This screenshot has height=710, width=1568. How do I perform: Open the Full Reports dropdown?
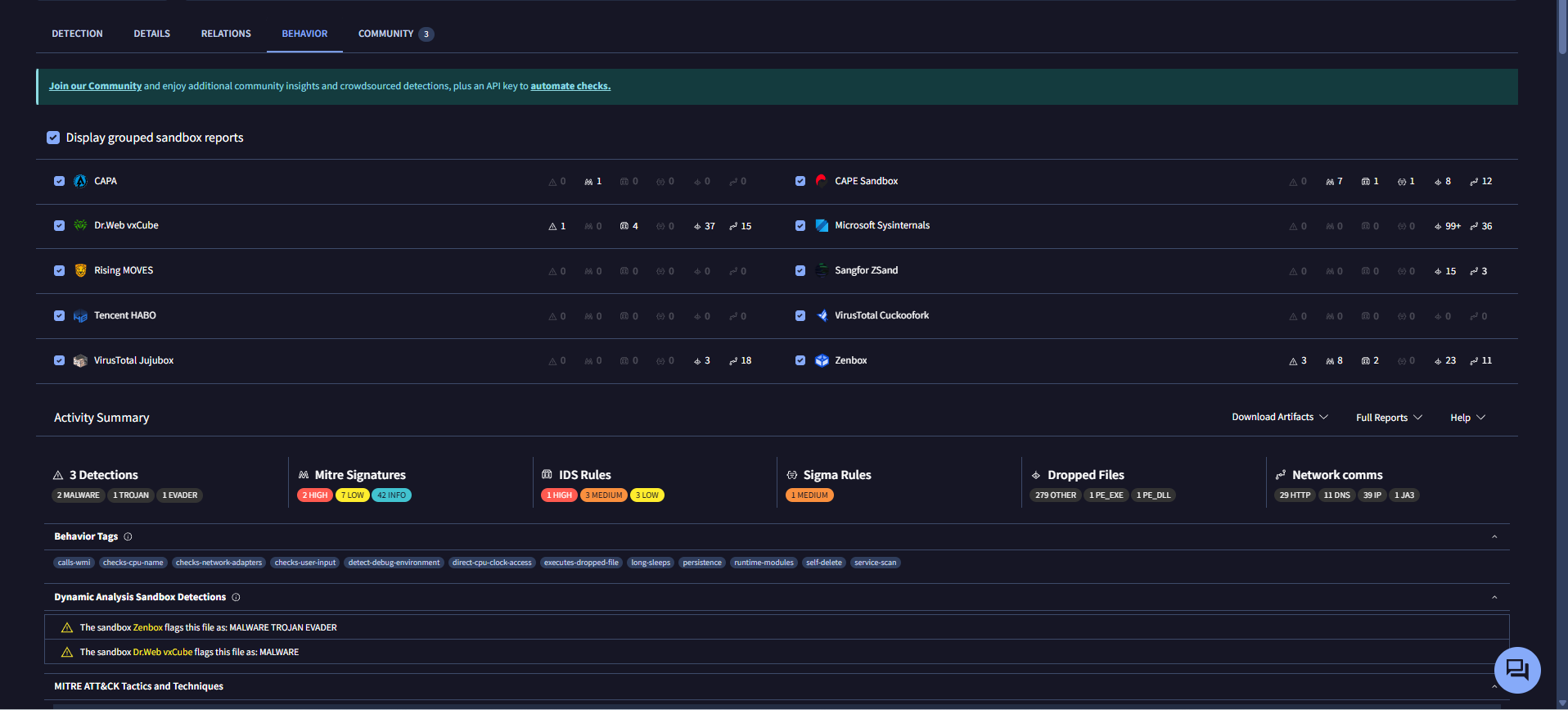[x=1389, y=418]
